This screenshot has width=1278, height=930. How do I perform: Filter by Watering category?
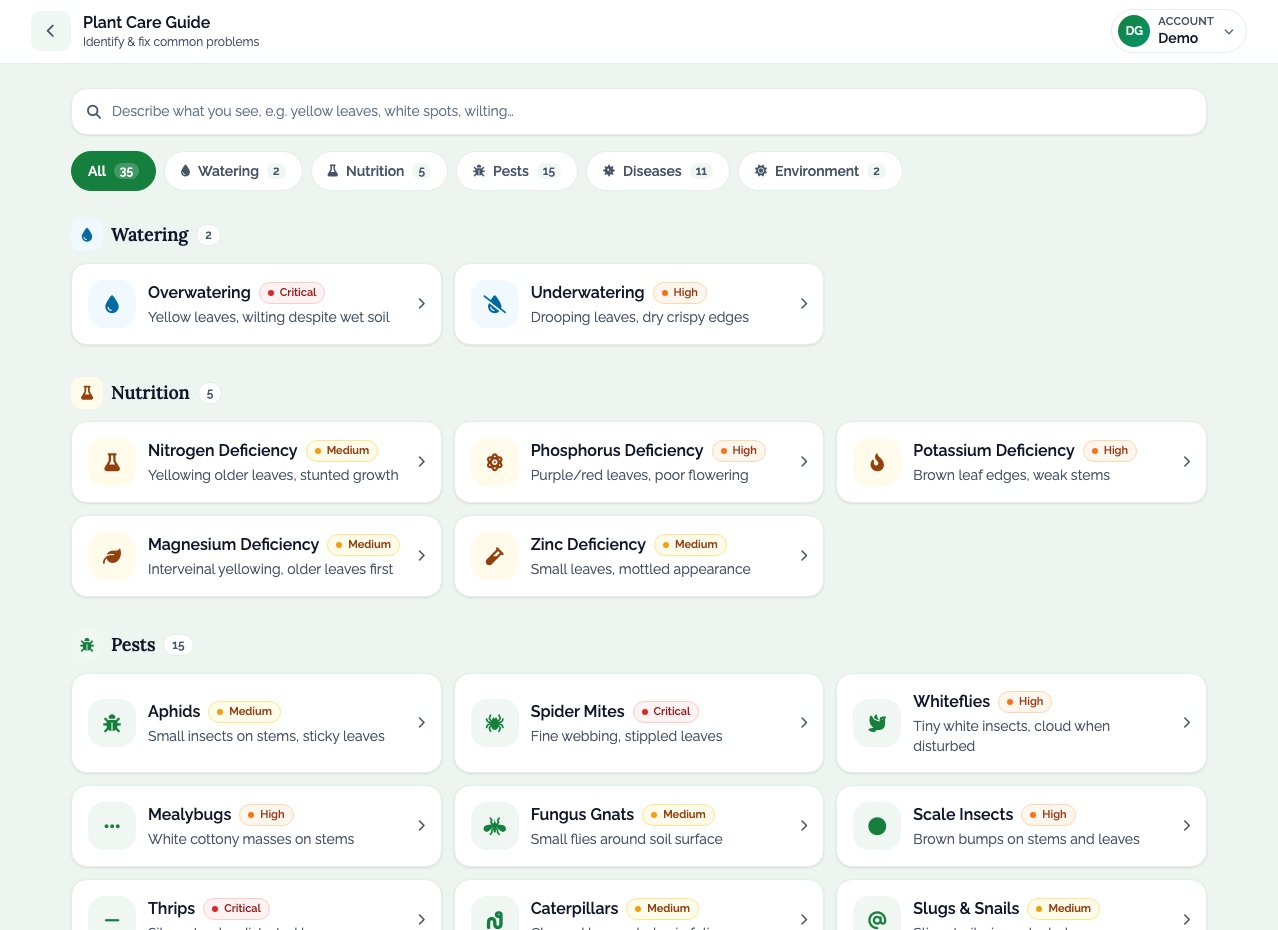(233, 171)
